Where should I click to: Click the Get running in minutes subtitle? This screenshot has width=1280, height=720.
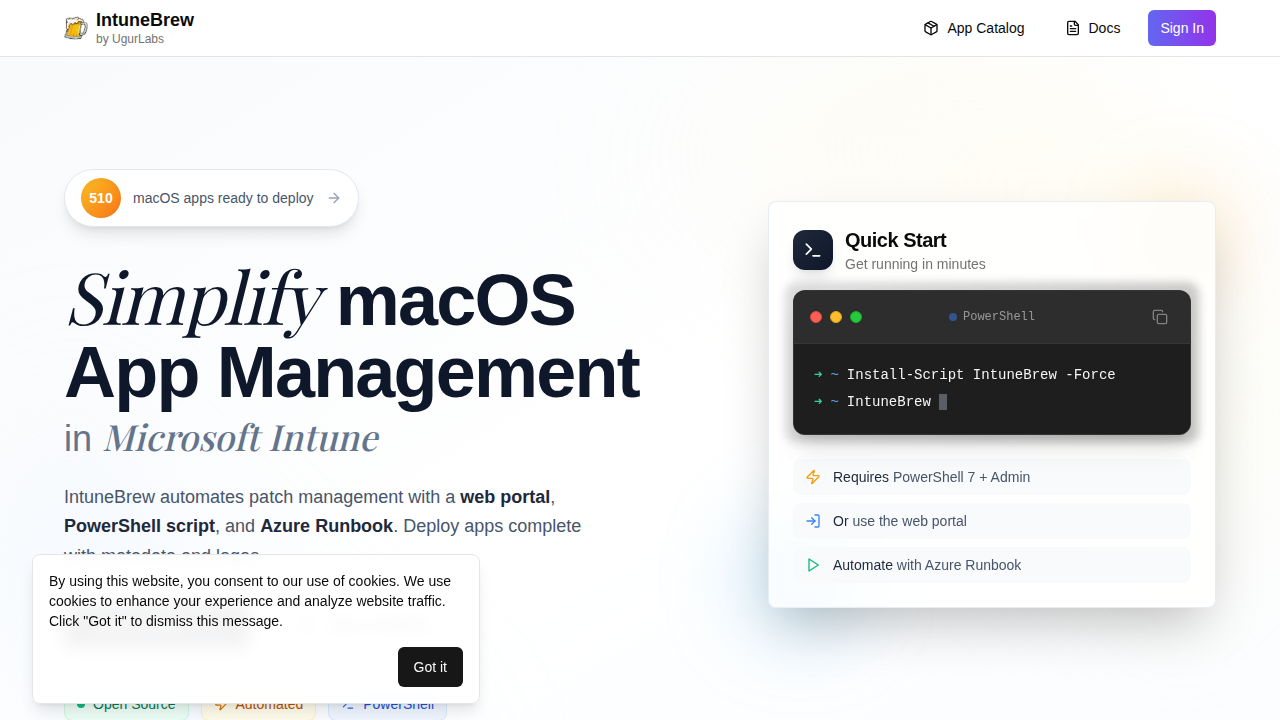point(915,264)
